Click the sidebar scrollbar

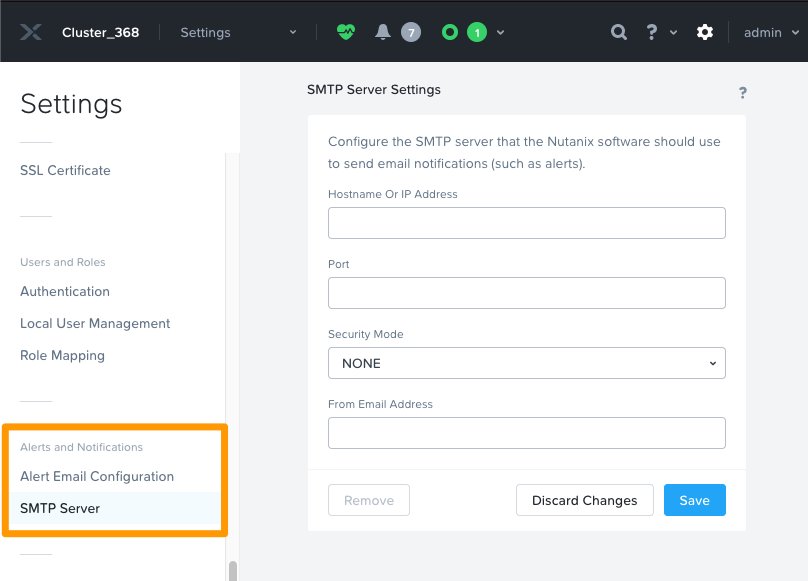pos(233,570)
